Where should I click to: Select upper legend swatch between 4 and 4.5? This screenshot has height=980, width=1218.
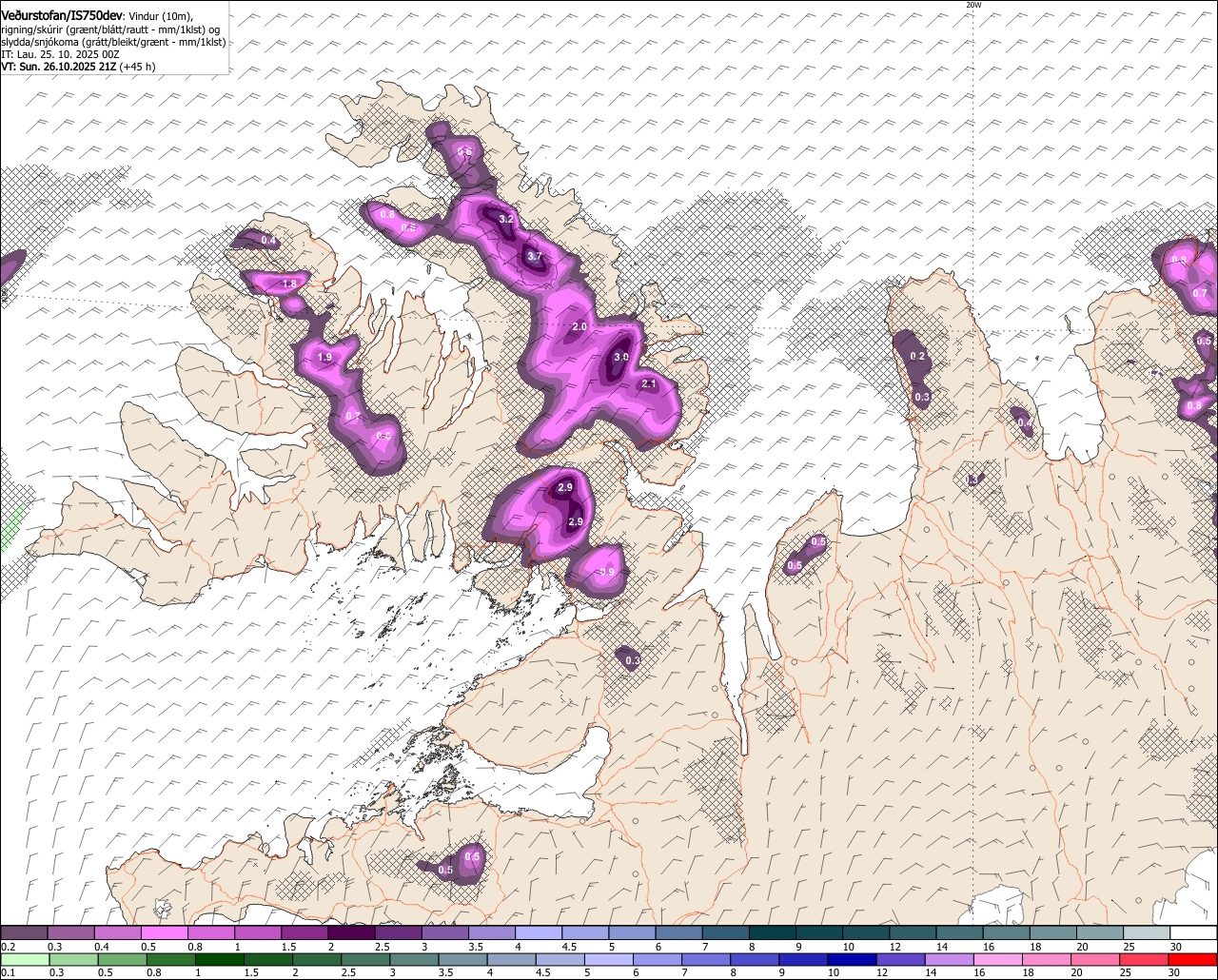click(x=540, y=933)
